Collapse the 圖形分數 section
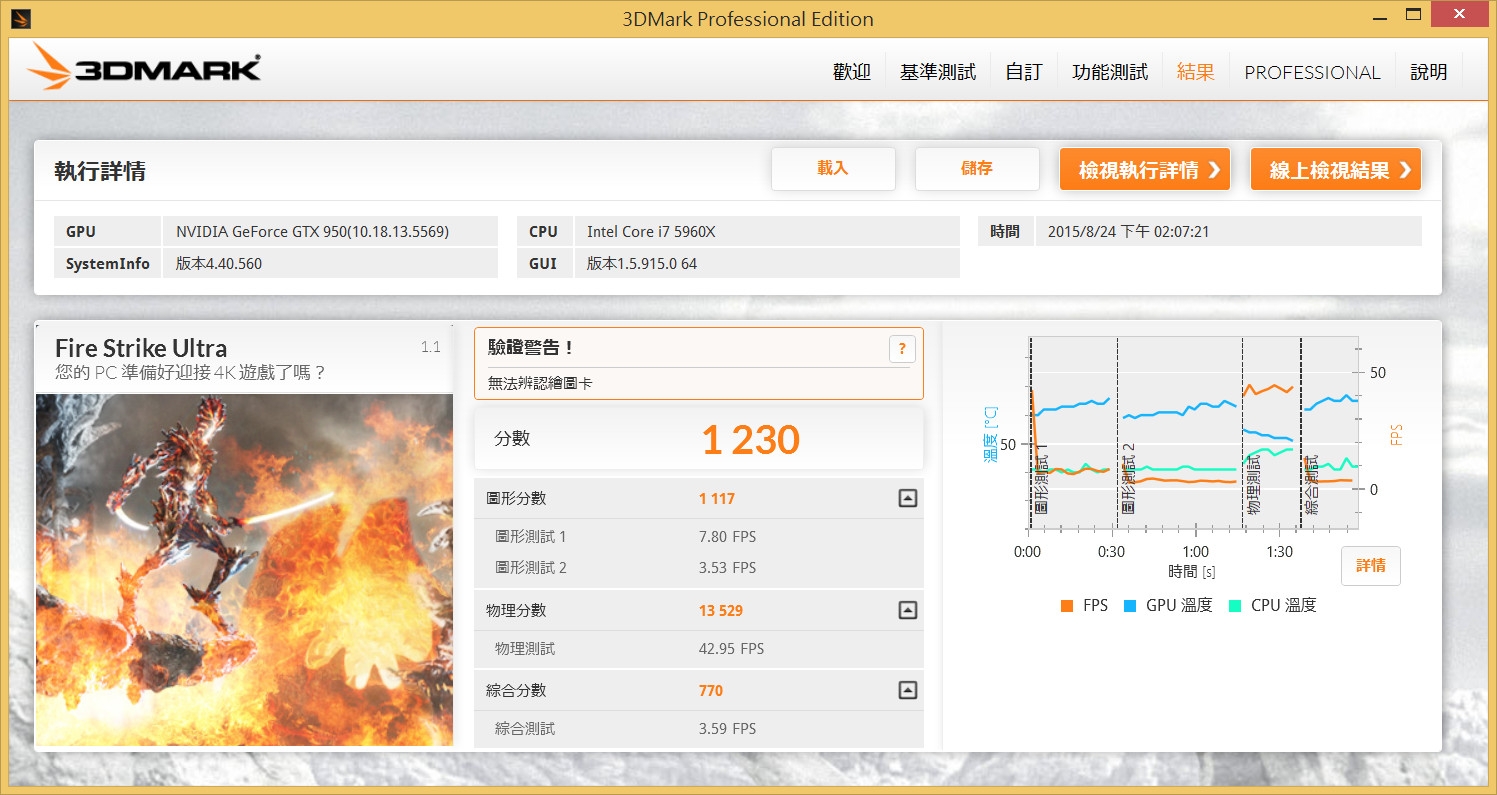1497x795 pixels. 907,498
